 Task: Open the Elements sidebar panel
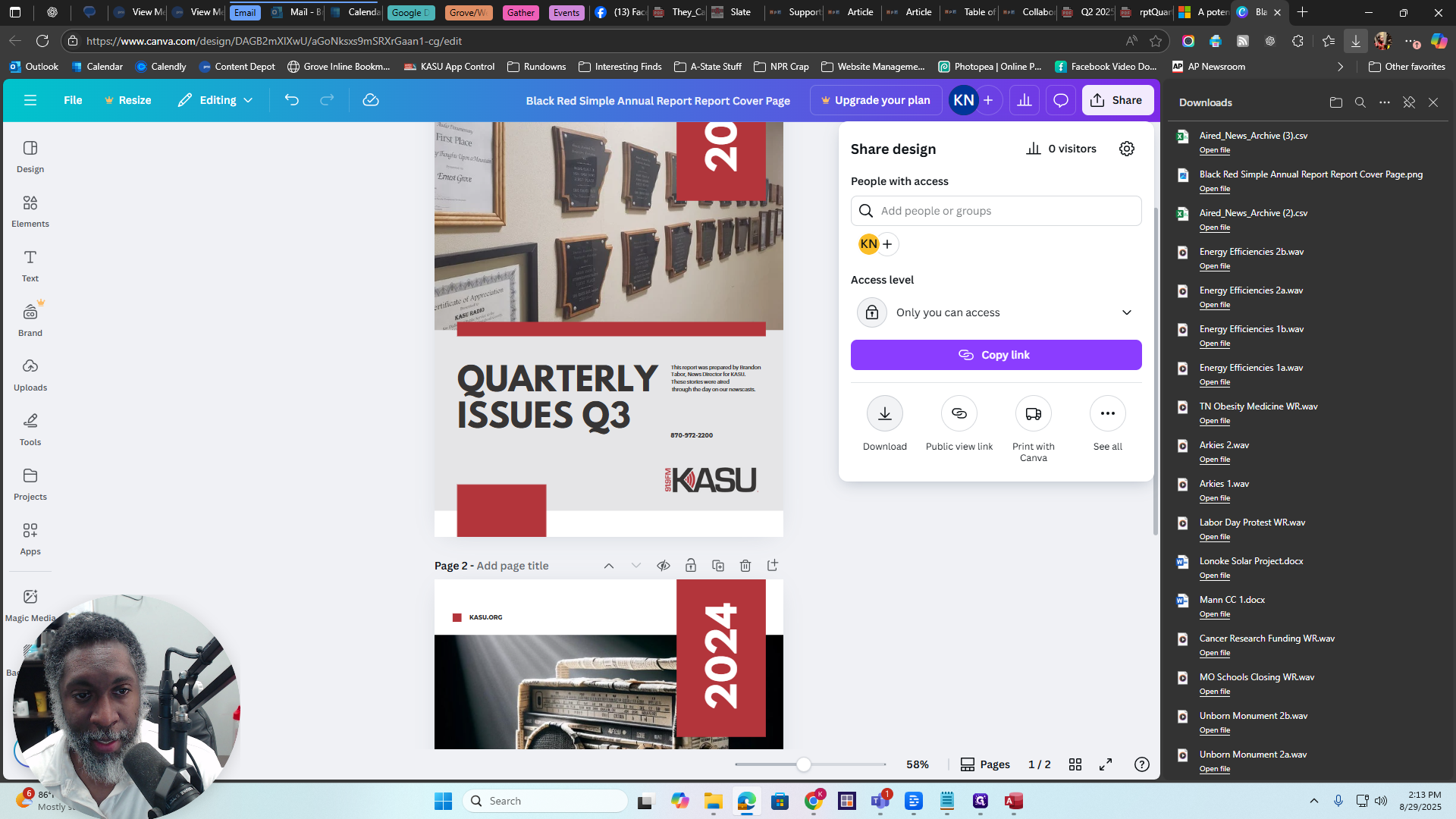click(30, 212)
